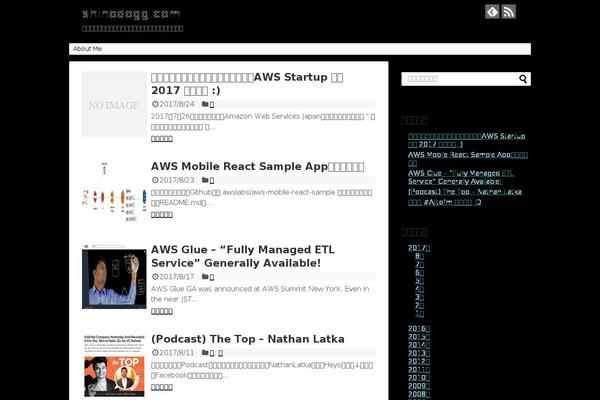This screenshot has height=400, width=600.
Task: Open the month 8 archive under 2017
Action: coord(419,256)
